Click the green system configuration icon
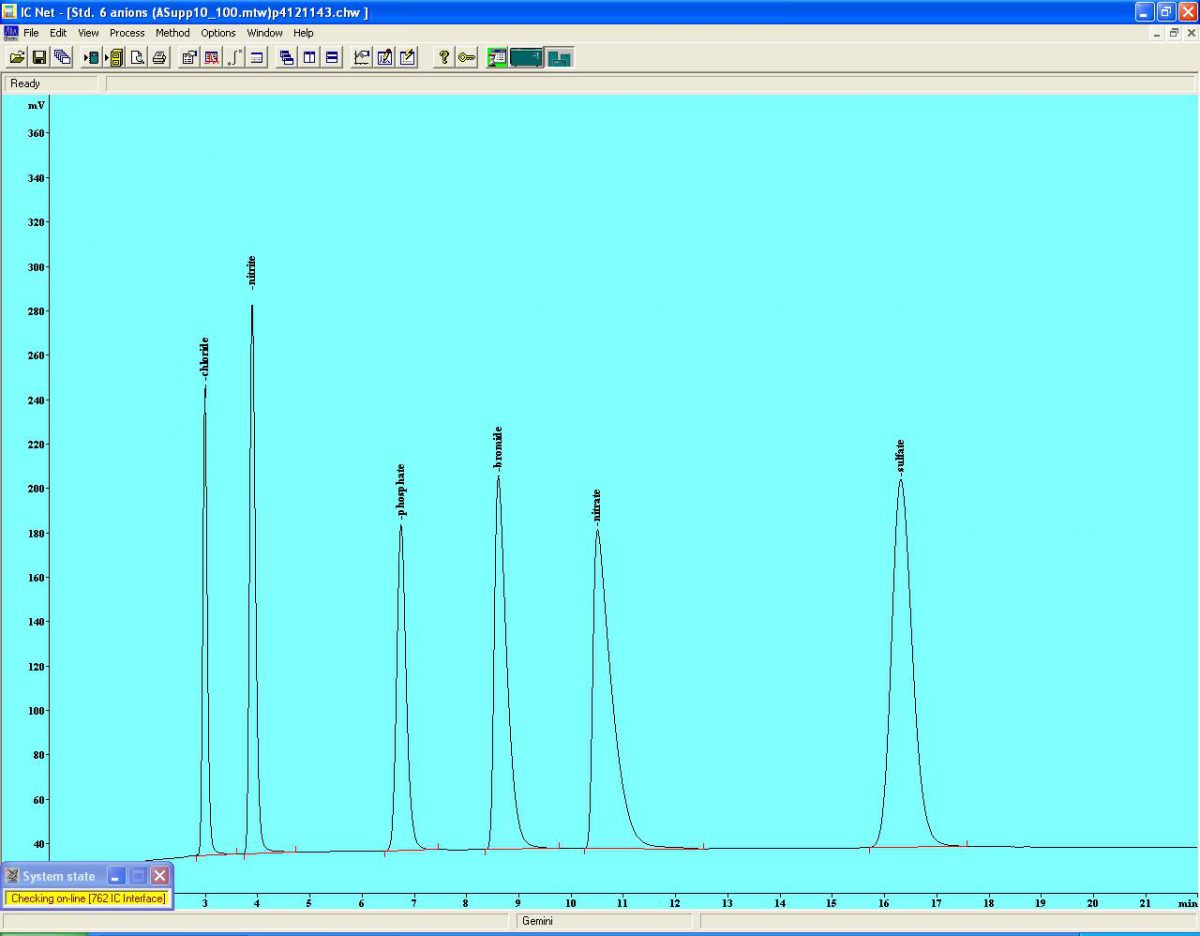 [497, 57]
